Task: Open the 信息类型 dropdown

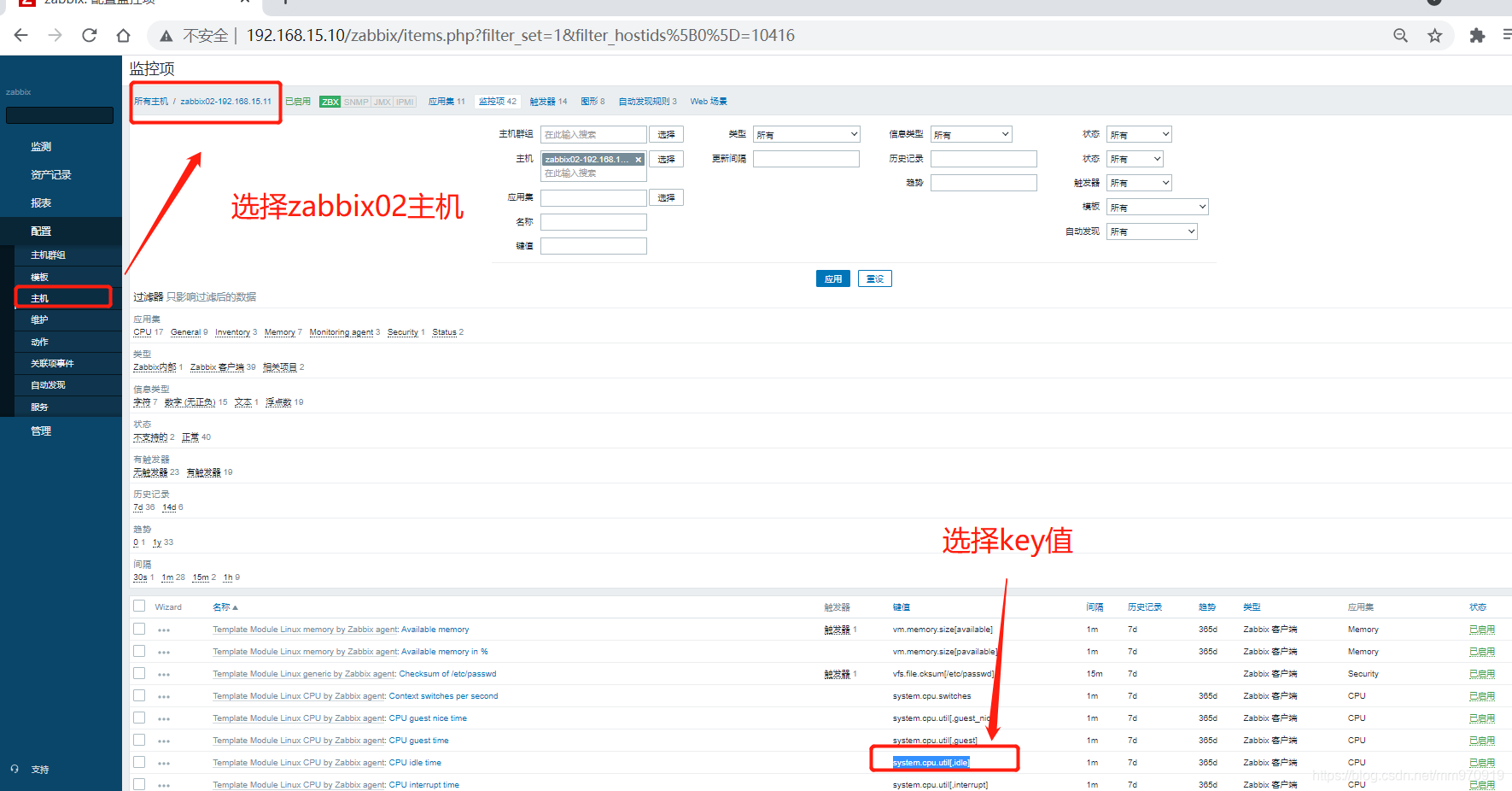Action: 972,134
